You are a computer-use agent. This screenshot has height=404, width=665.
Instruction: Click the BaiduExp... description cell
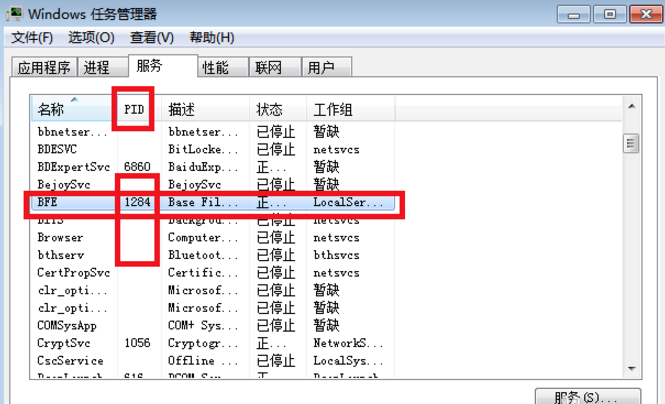pos(203,167)
